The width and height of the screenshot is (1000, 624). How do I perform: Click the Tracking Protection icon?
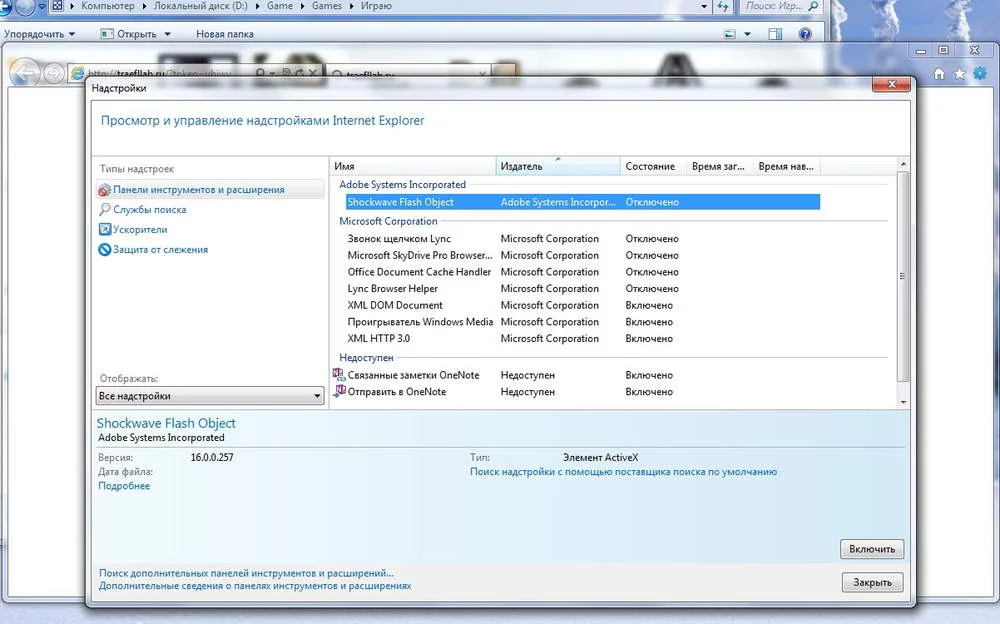105,250
